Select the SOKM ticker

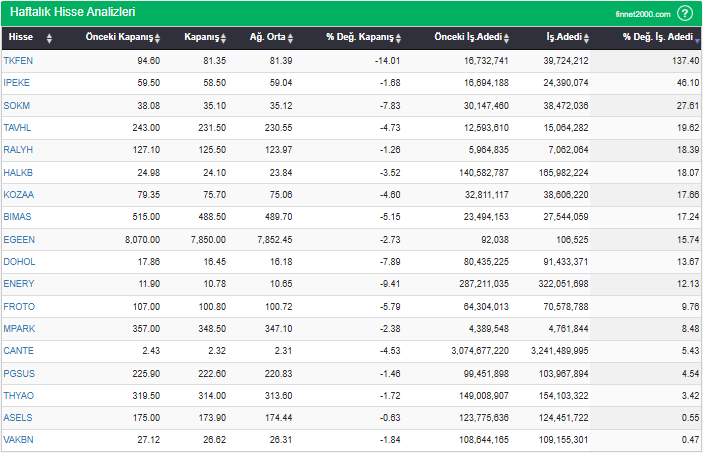click(17, 105)
